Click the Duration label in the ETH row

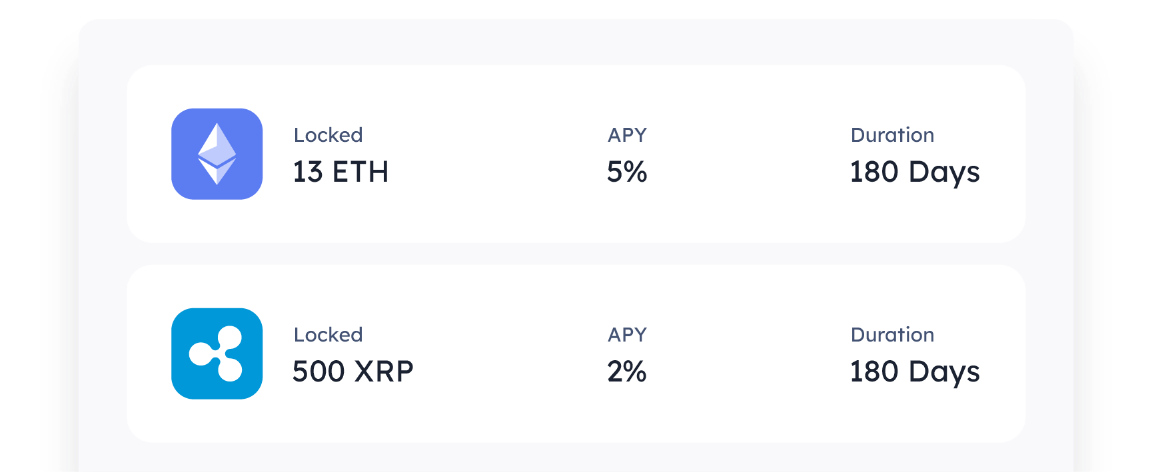892,135
